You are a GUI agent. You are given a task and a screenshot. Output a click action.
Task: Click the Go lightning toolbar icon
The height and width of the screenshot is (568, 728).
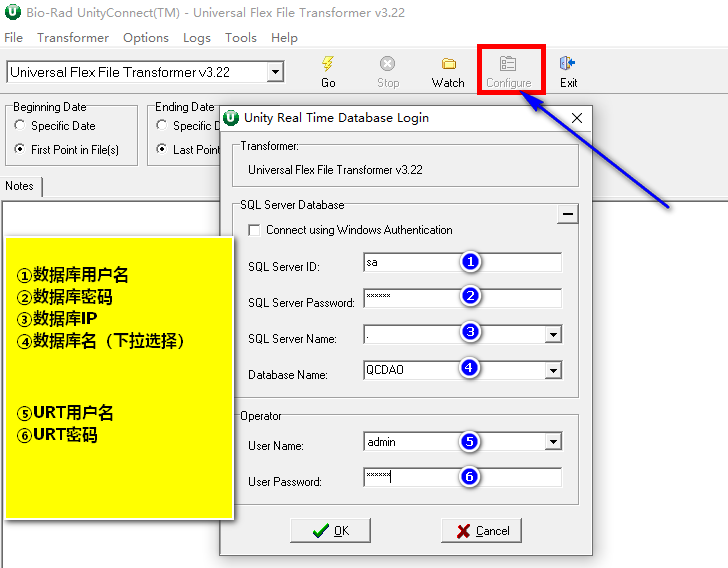[328, 64]
